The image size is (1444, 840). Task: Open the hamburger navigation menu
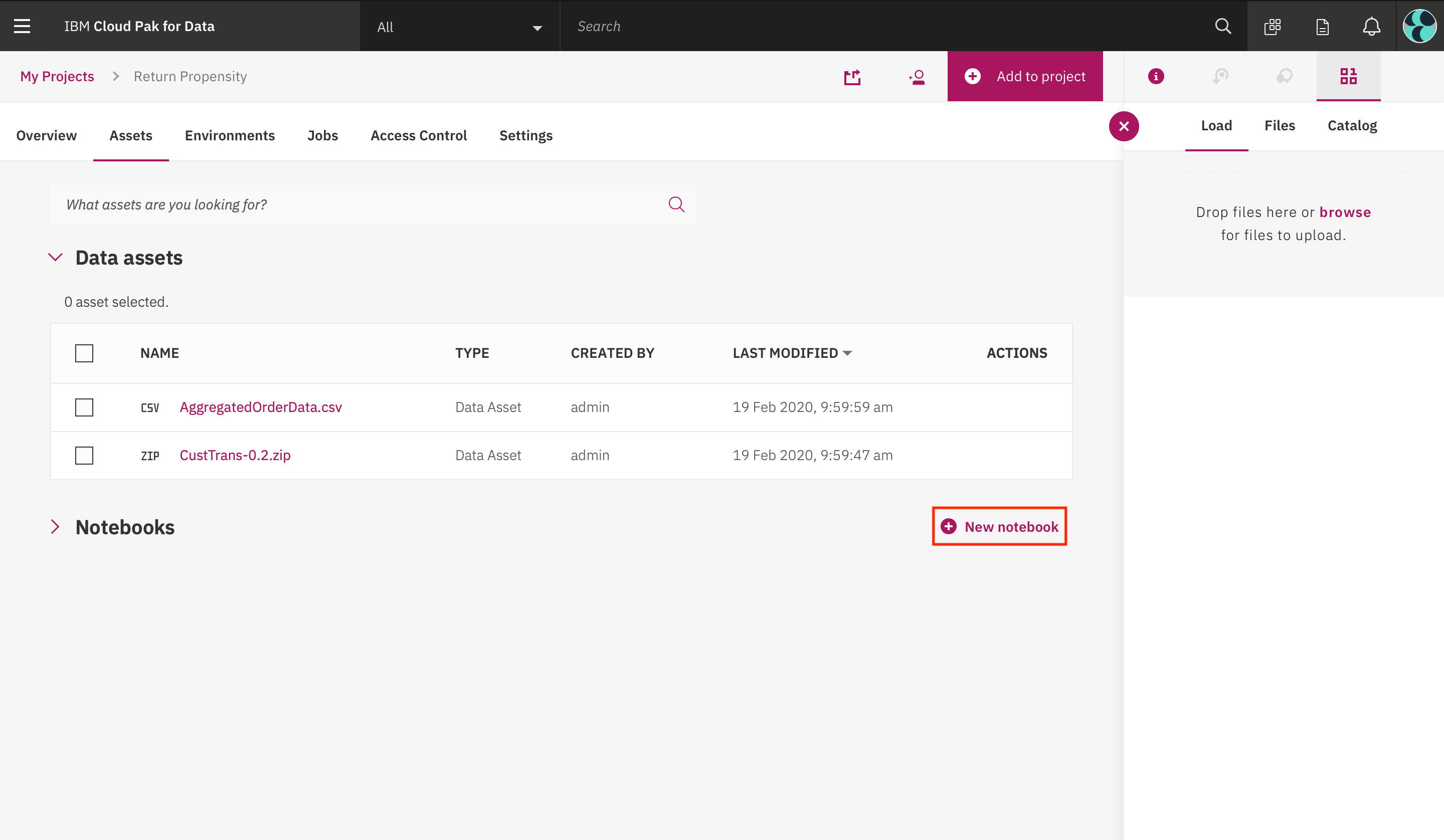point(22,27)
